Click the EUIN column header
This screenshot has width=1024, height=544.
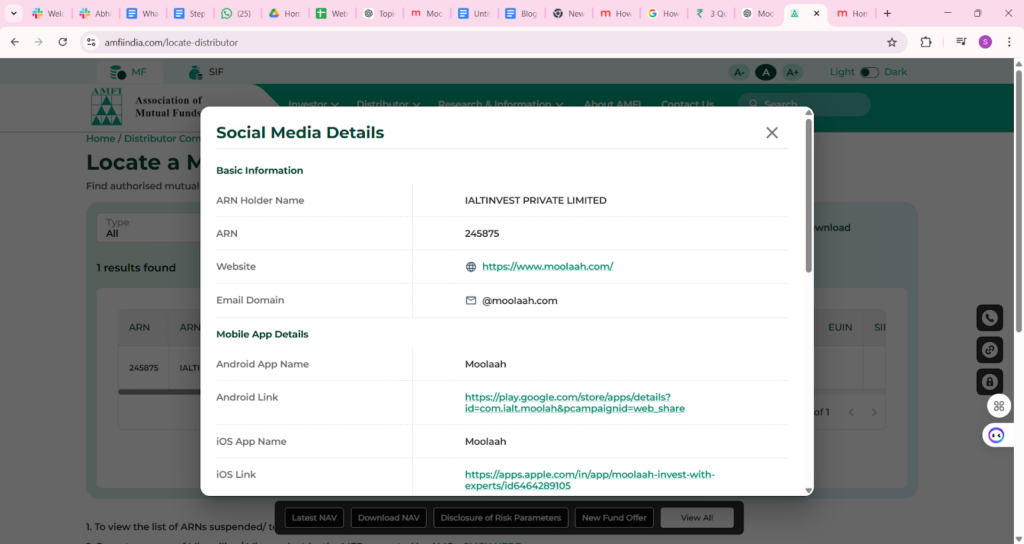[840, 327]
